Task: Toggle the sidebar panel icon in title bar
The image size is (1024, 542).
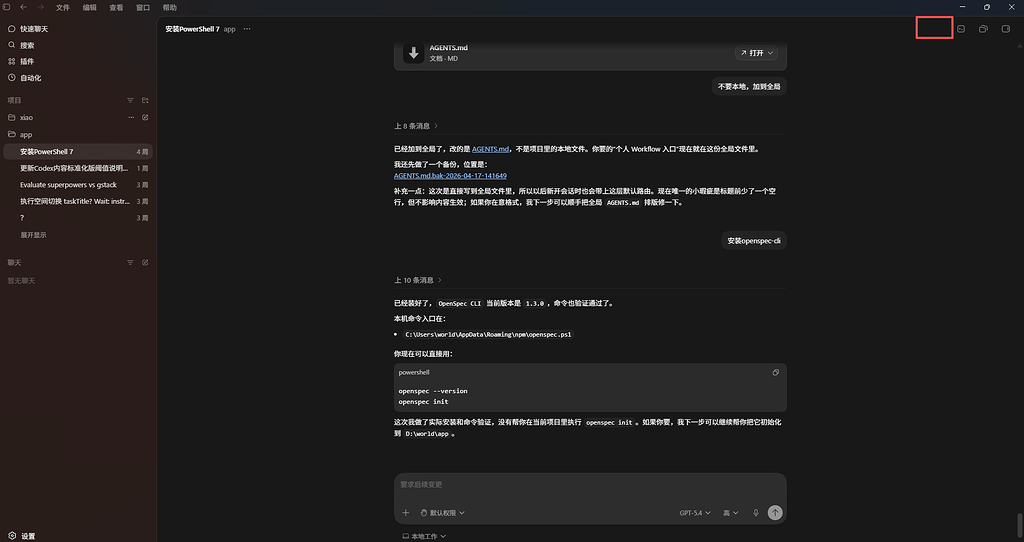Action: tap(7, 7)
